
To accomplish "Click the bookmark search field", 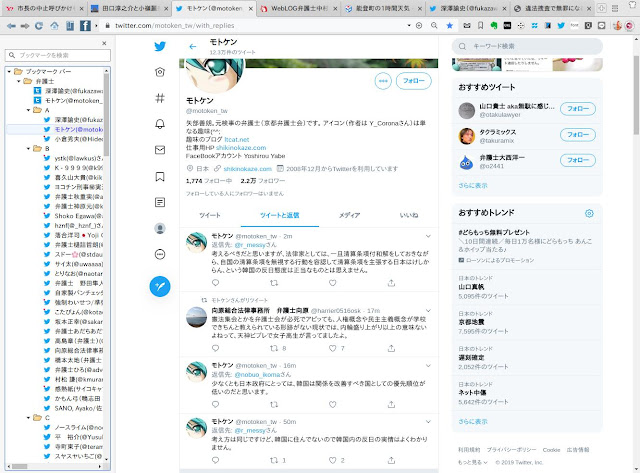I will pos(58,55).
